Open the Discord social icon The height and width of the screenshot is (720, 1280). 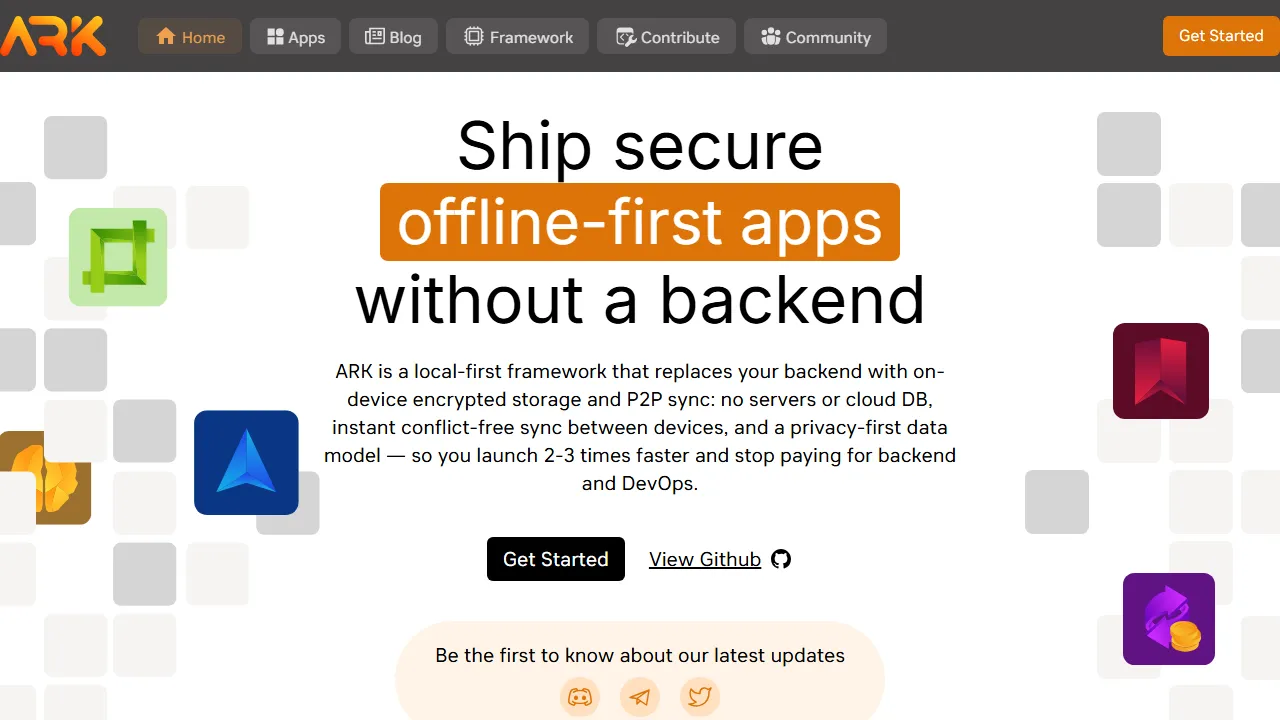(580, 697)
